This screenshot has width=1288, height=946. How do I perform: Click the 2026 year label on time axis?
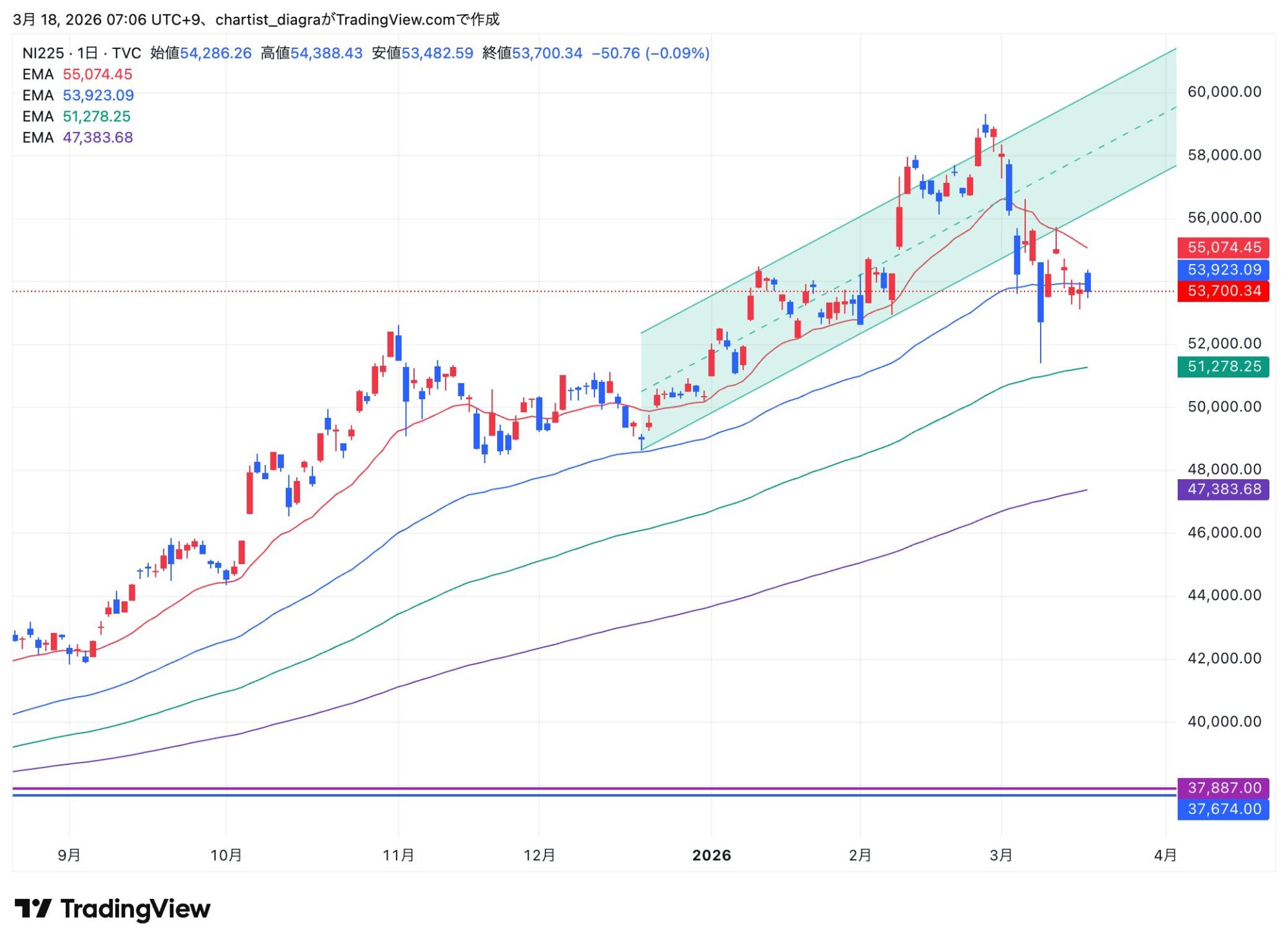(711, 855)
